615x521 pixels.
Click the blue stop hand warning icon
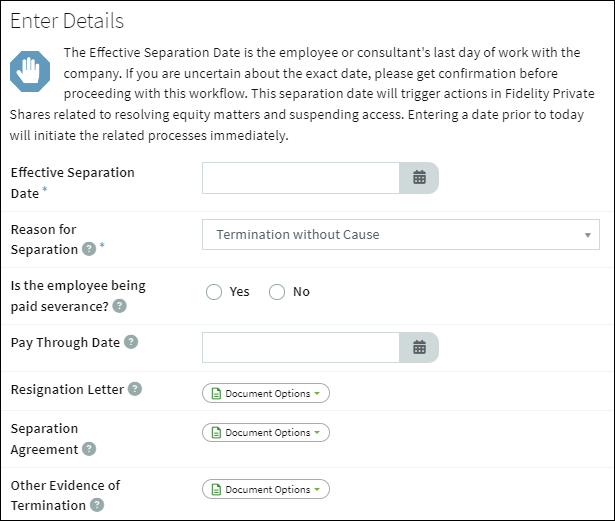30,71
